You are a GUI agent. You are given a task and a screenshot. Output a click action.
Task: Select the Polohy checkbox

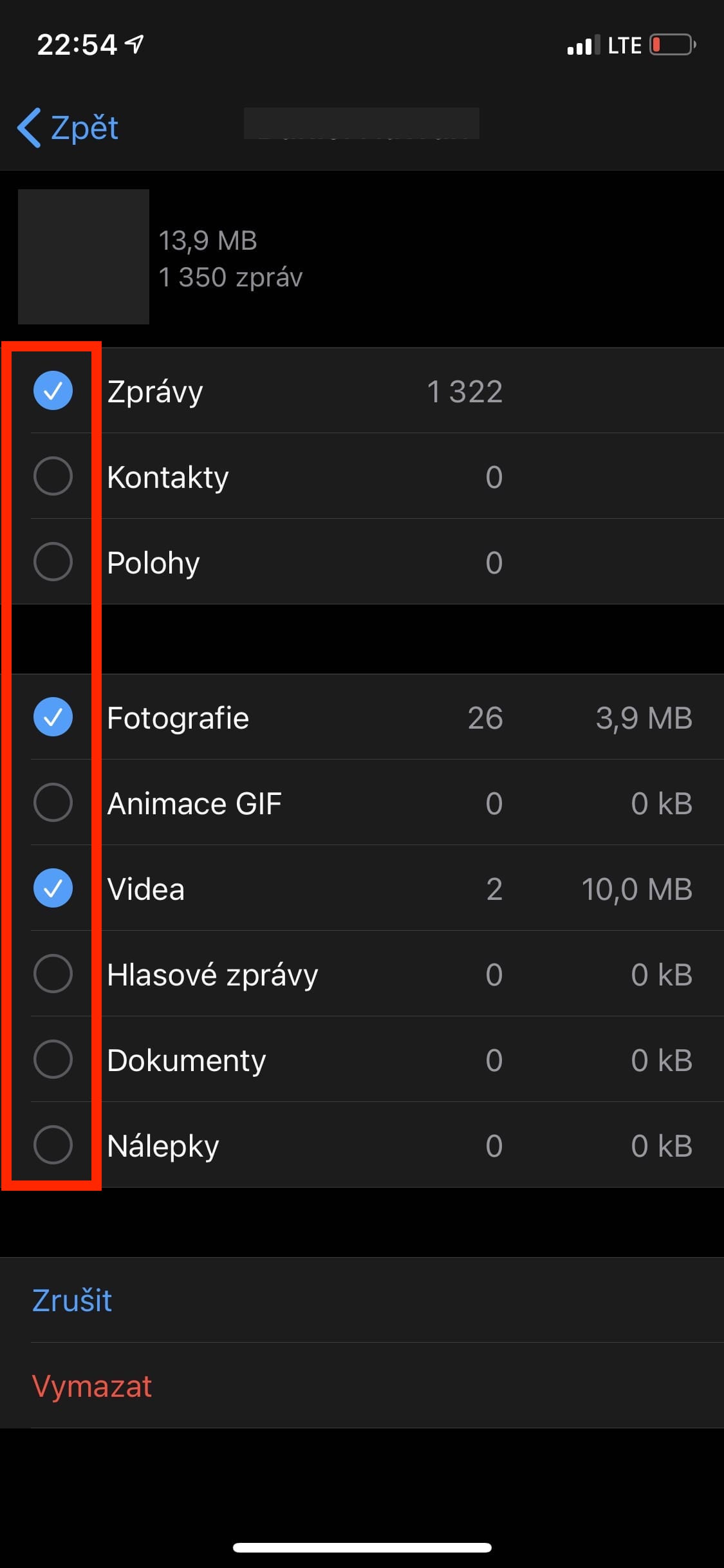click(x=53, y=562)
